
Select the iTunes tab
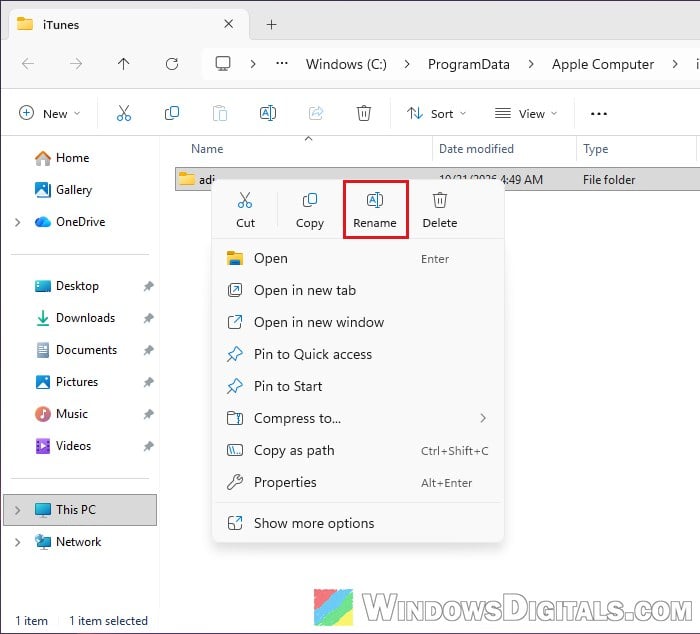[129, 25]
